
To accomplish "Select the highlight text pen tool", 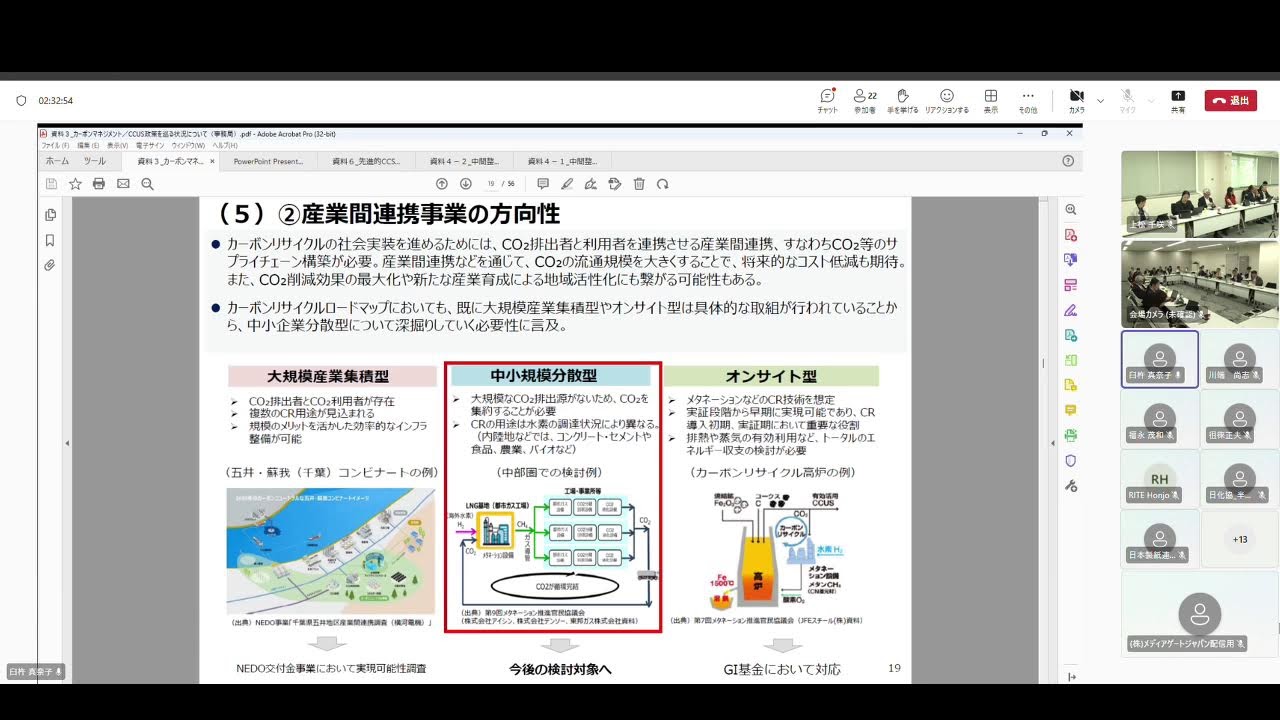I will (x=567, y=184).
